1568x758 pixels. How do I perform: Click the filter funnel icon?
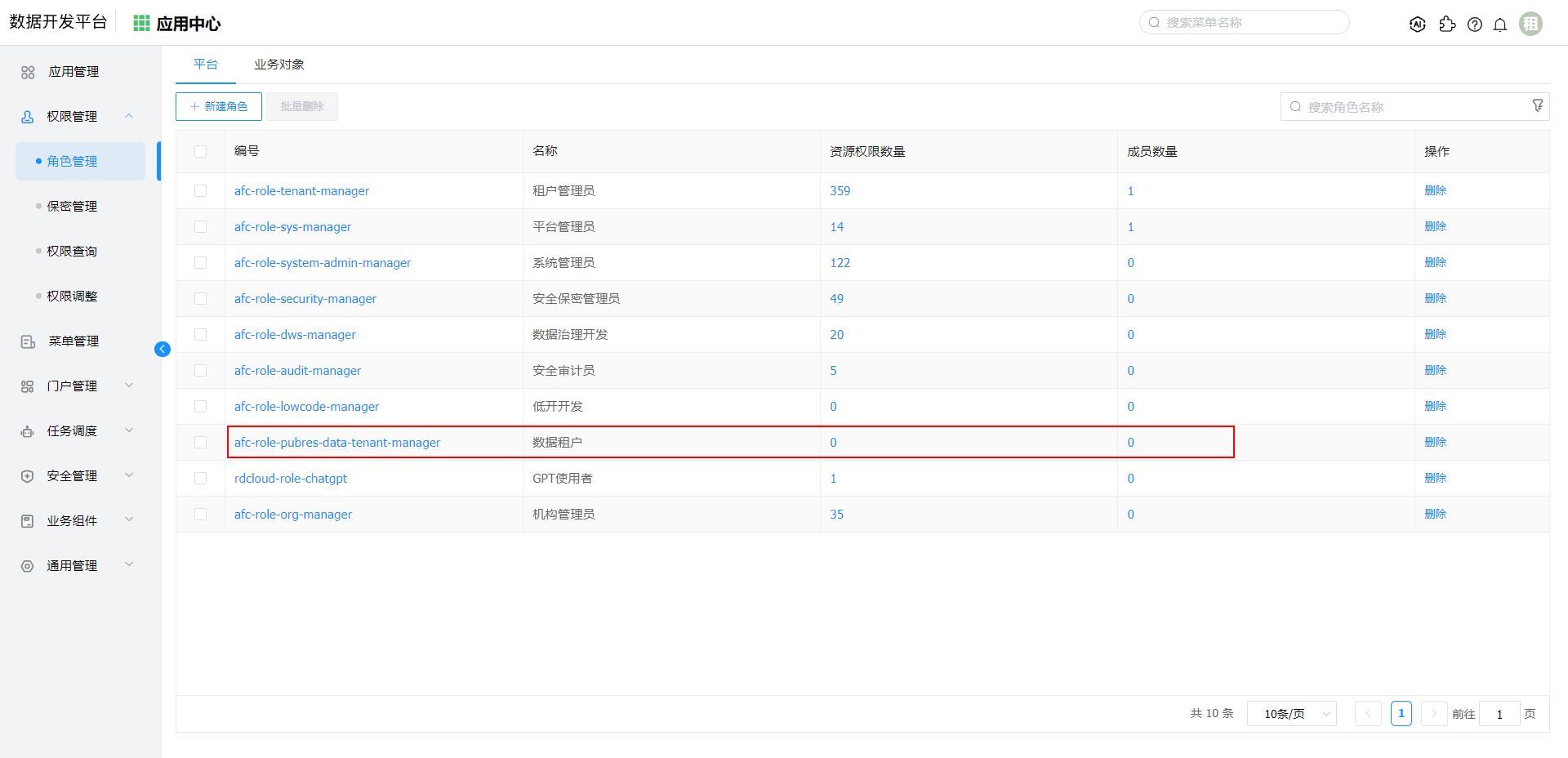click(x=1538, y=106)
